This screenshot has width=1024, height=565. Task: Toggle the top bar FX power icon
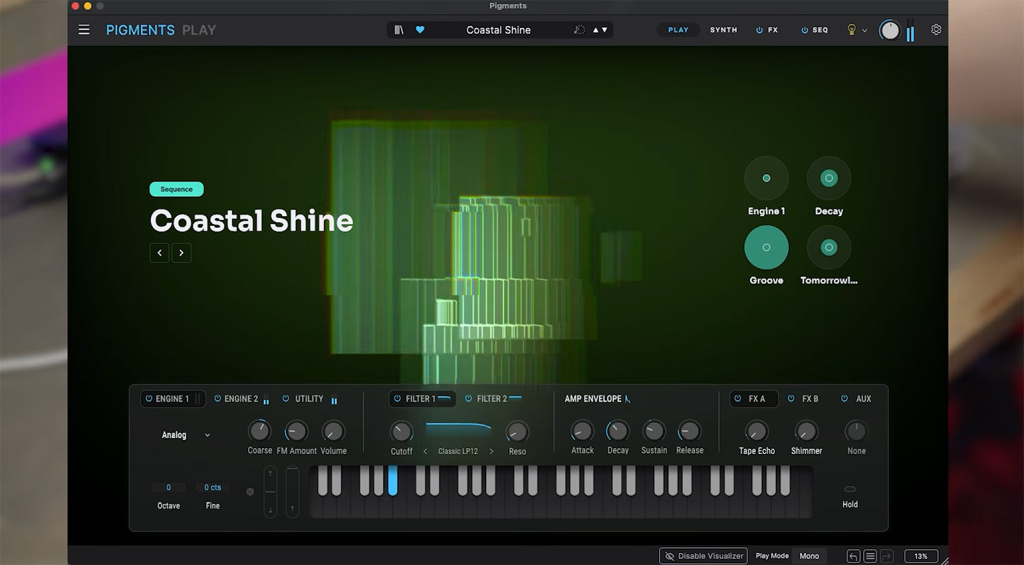759,30
